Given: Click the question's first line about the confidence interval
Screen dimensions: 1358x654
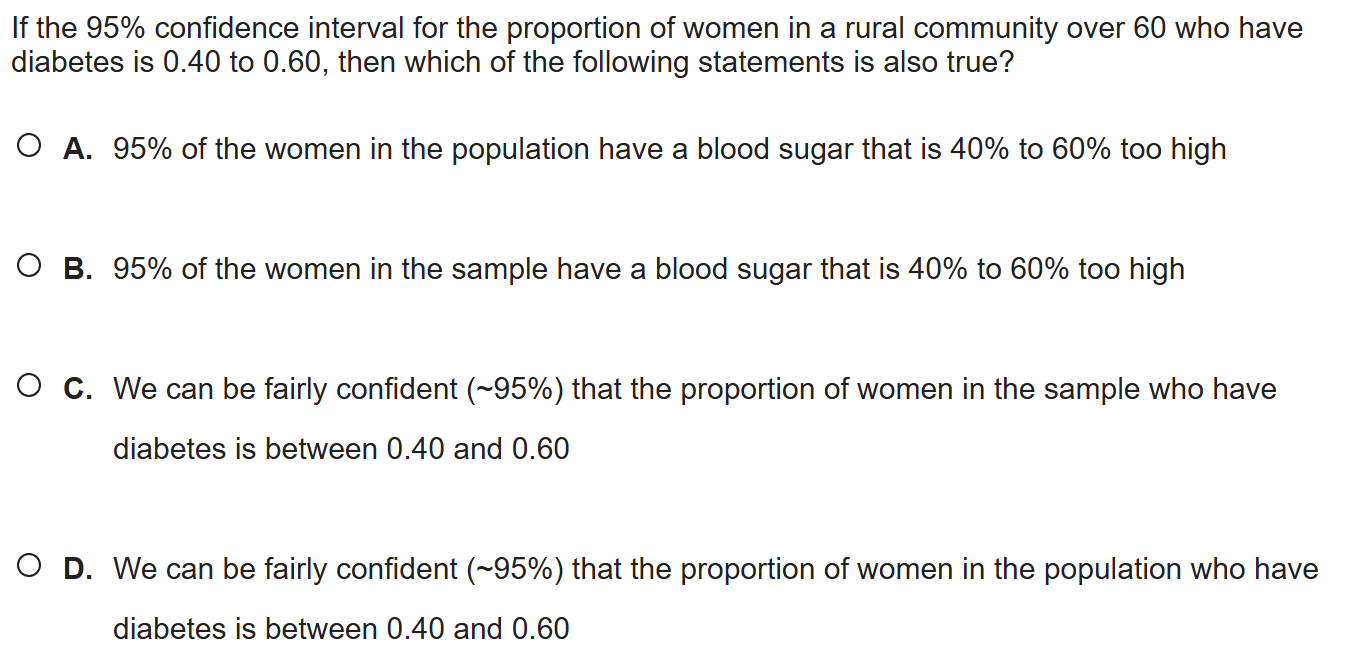Looking at the screenshot, I should [656, 28].
